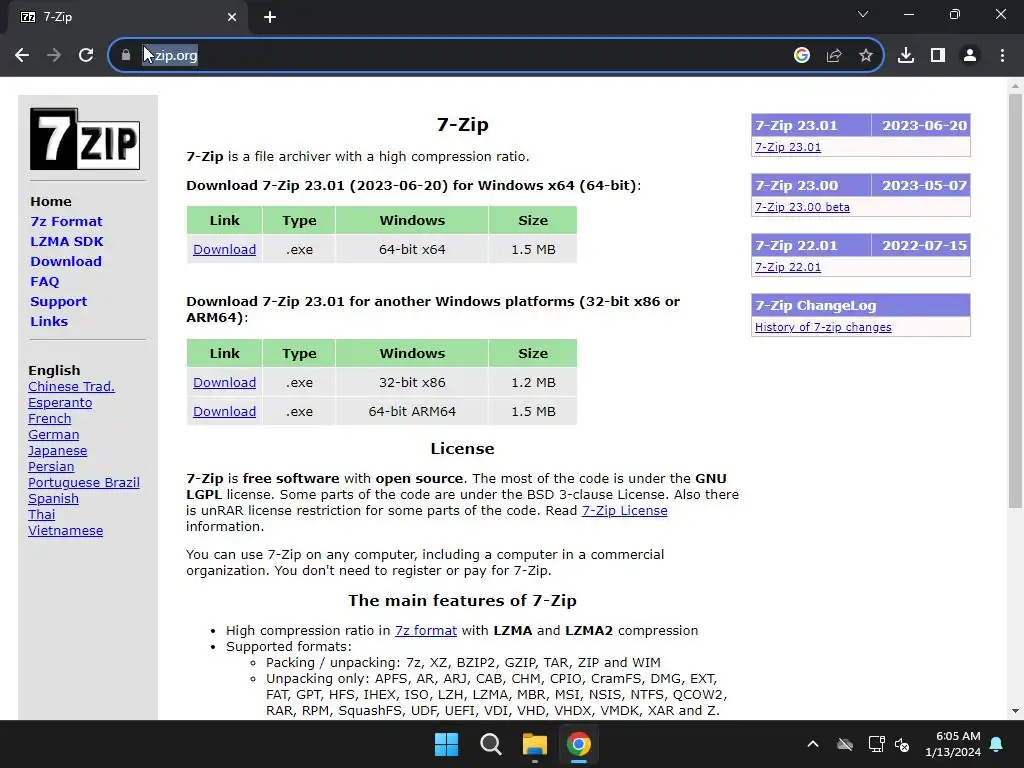This screenshot has height=768, width=1024.
Task: Open the notification bell icon
Action: (x=997, y=744)
